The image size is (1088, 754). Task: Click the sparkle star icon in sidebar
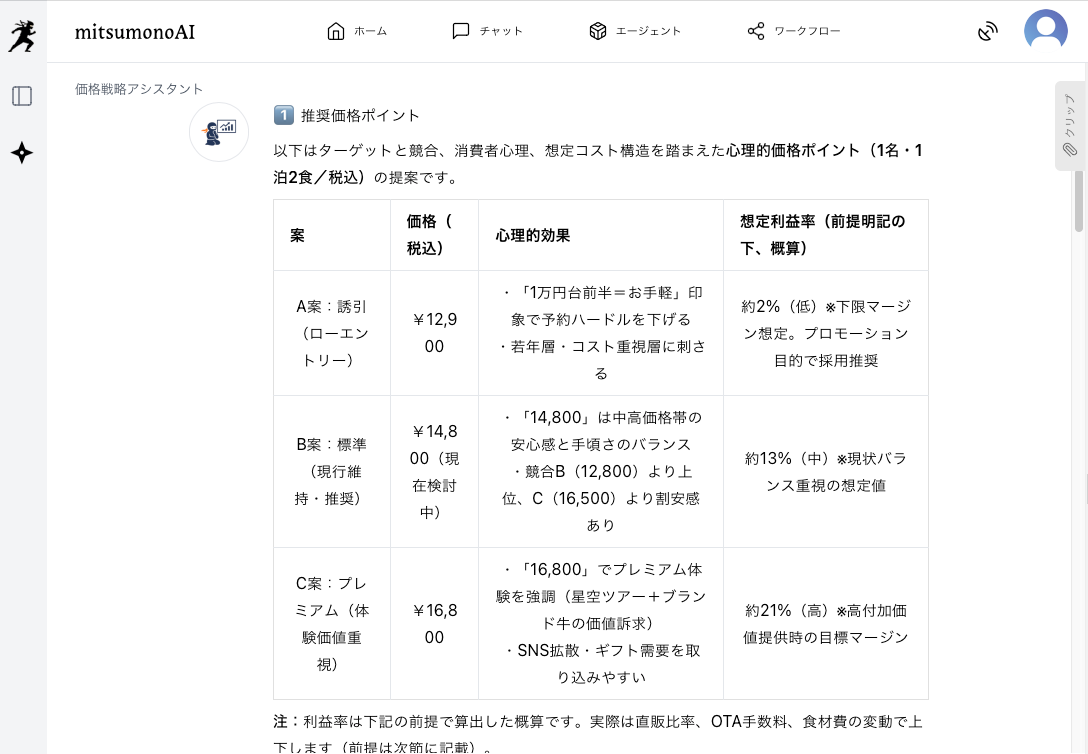pyautogui.click(x=22, y=153)
